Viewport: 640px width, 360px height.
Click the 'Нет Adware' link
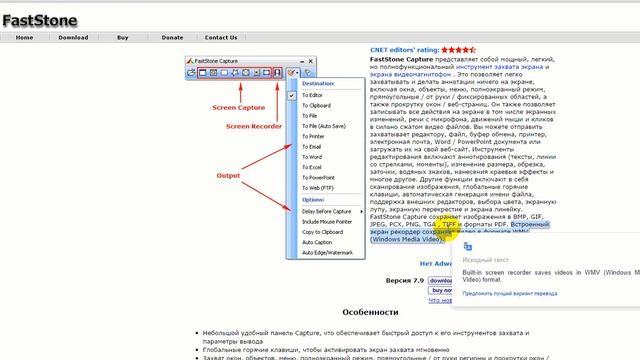436,264
